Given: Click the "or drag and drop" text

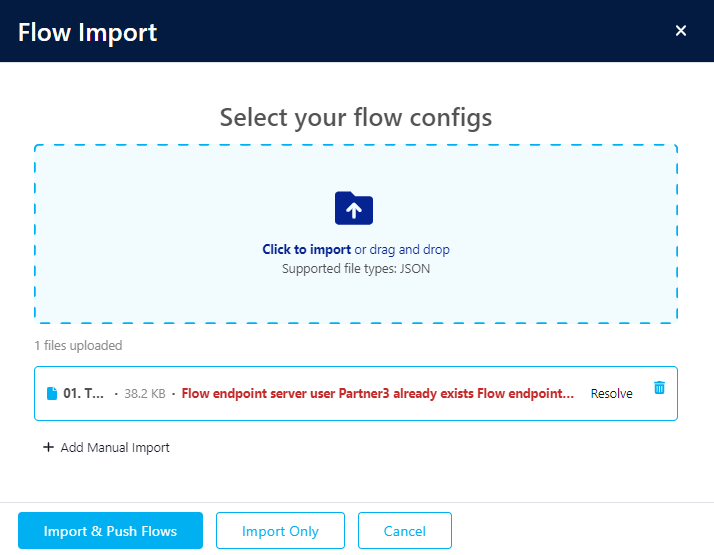Looking at the screenshot, I should (x=409, y=250).
